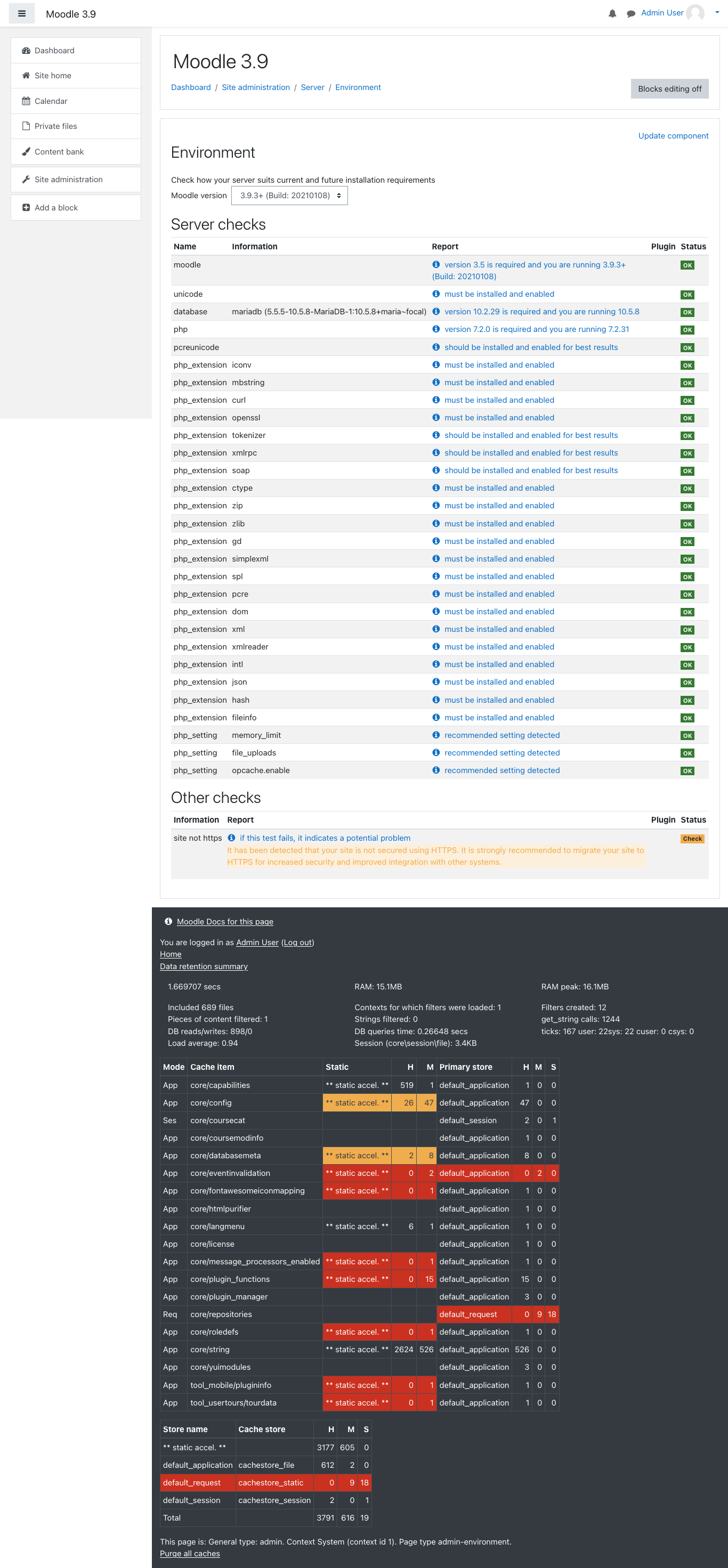This screenshot has height=1568, width=728.
Task: Click the cachestore_session cell
Action: [x=274, y=1500]
